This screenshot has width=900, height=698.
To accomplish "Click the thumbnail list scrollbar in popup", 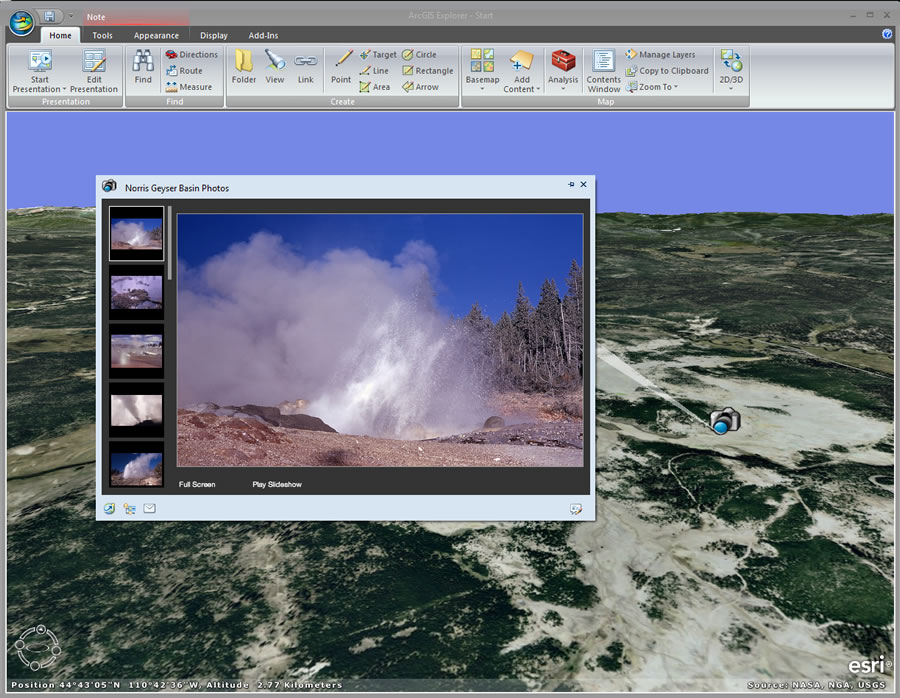I will point(170,245).
